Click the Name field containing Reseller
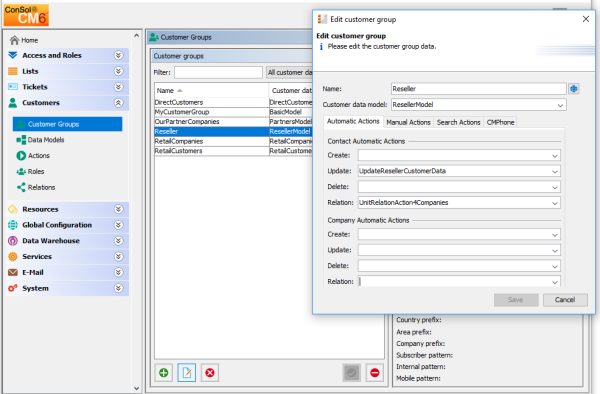This screenshot has width=600, height=394. (x=478, y=89)
